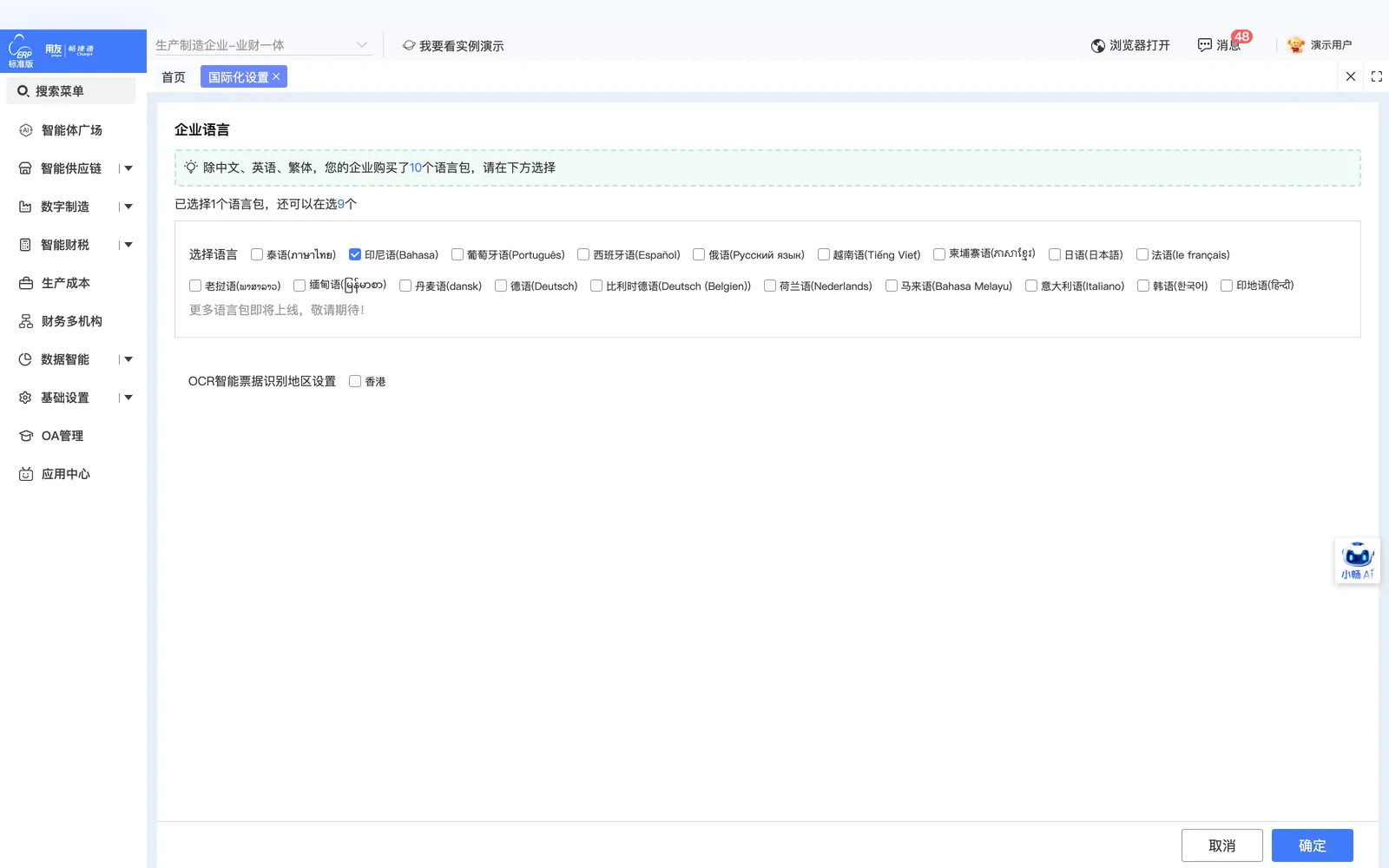This screenshot has width=1389, height=868.
Task: Click the 智能供应链 store icon
Action: click(x=25, y=168)
